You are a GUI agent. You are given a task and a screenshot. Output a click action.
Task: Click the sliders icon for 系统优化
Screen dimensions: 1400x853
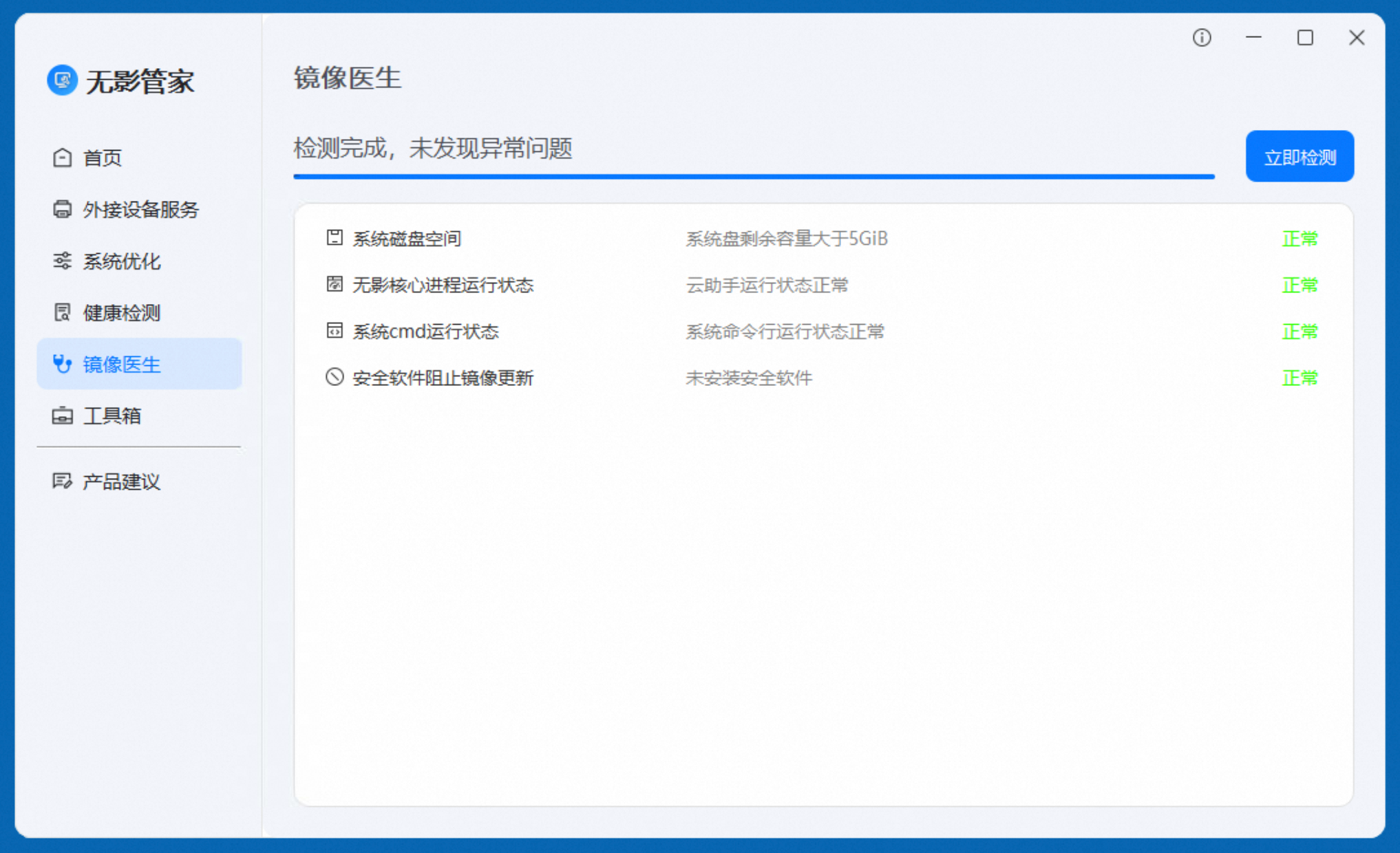(62, 261)
